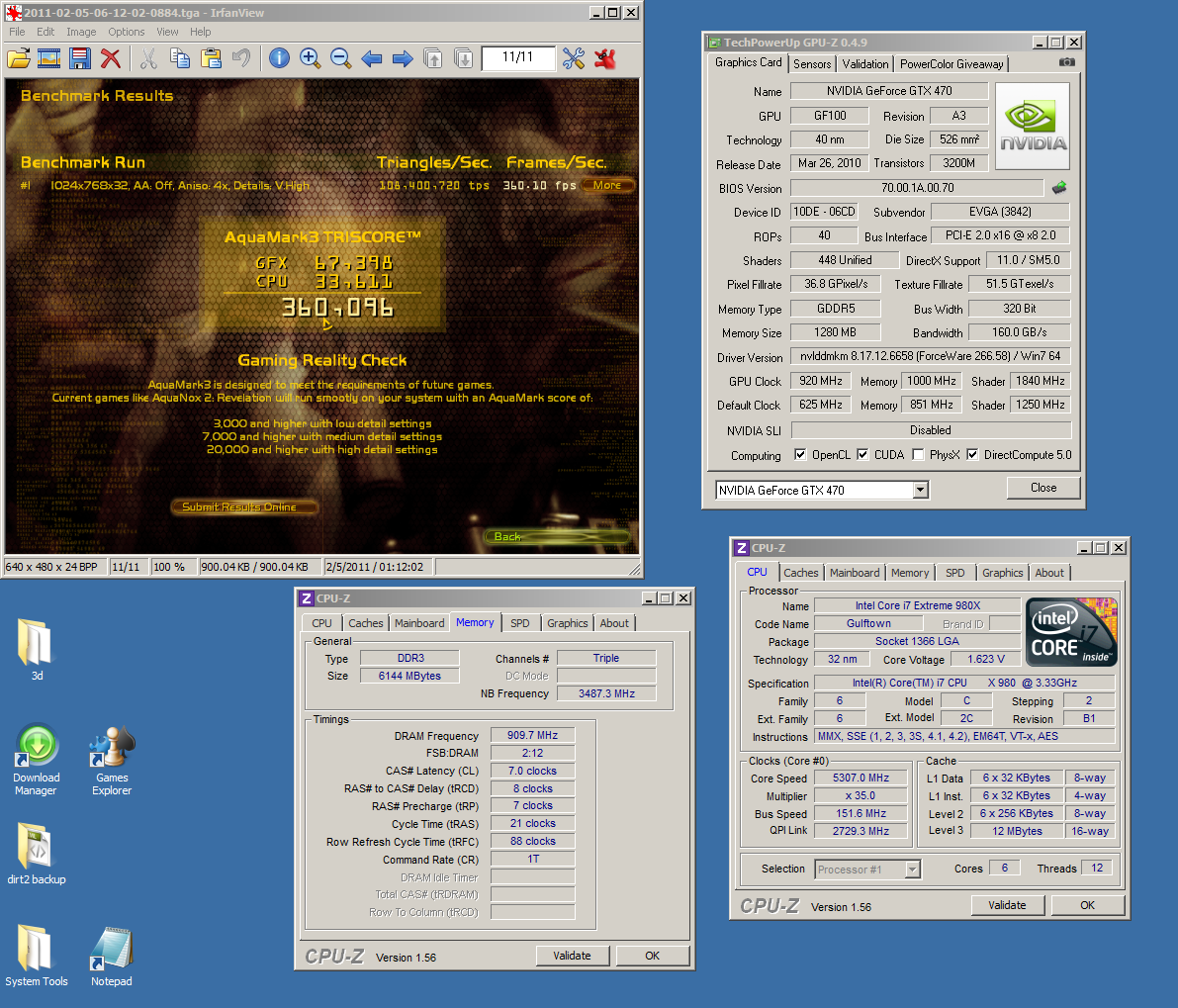This screenshot has width=1178, height=1008.
Task: Click the More button beside 360.10 fps
Action: coord(608,185)
